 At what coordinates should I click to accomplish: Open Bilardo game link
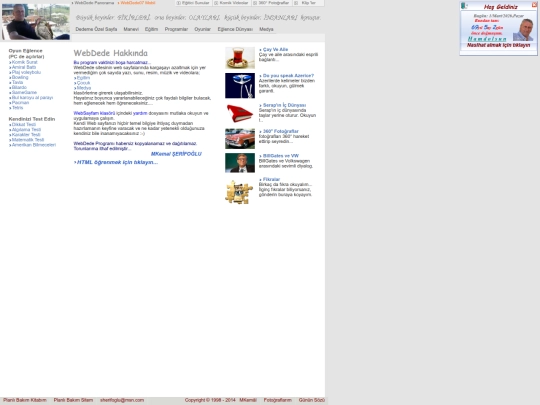[x=19, y=87]
